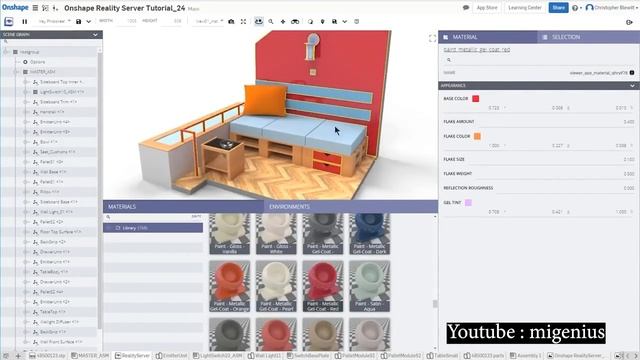Open the hamburger main menu
Screen dimensions: 640x360
pos(36,8)
